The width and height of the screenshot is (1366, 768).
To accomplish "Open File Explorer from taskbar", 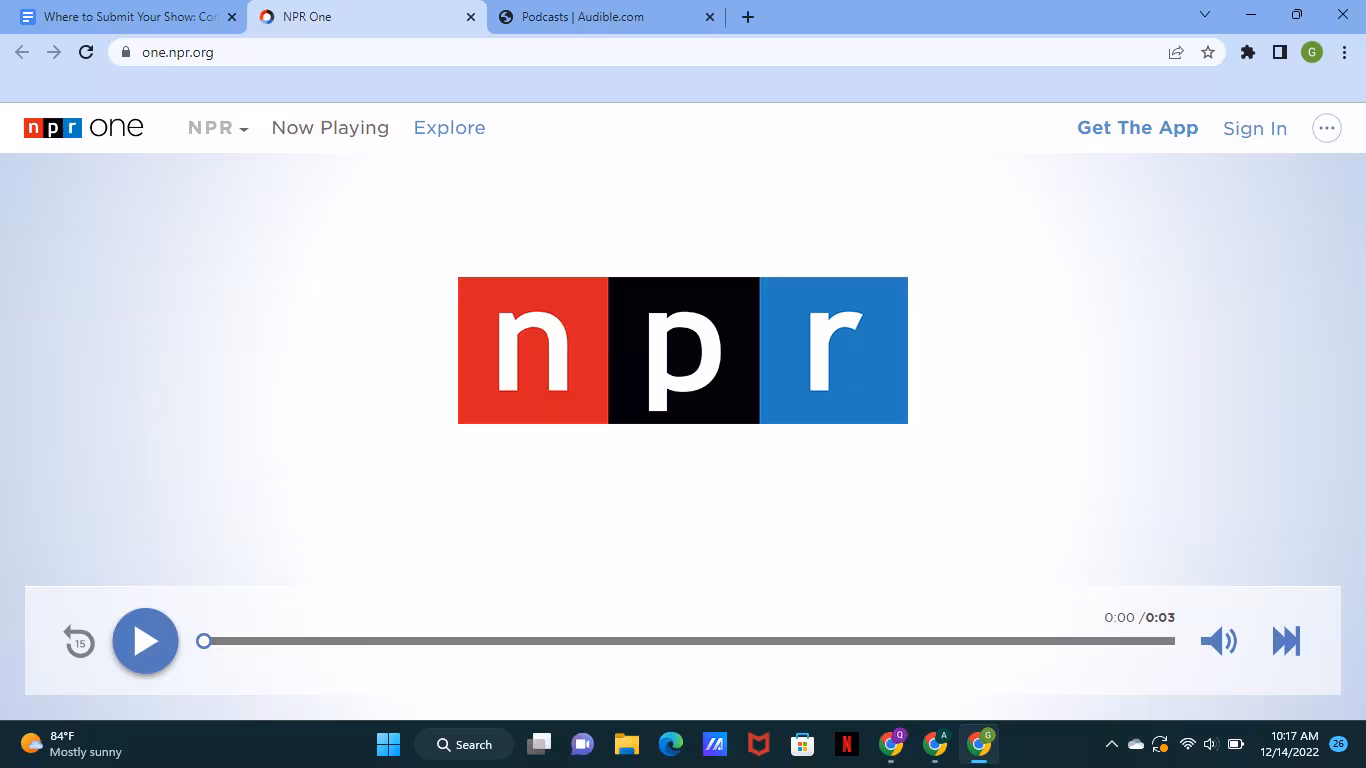I will (x=627, y=744).
